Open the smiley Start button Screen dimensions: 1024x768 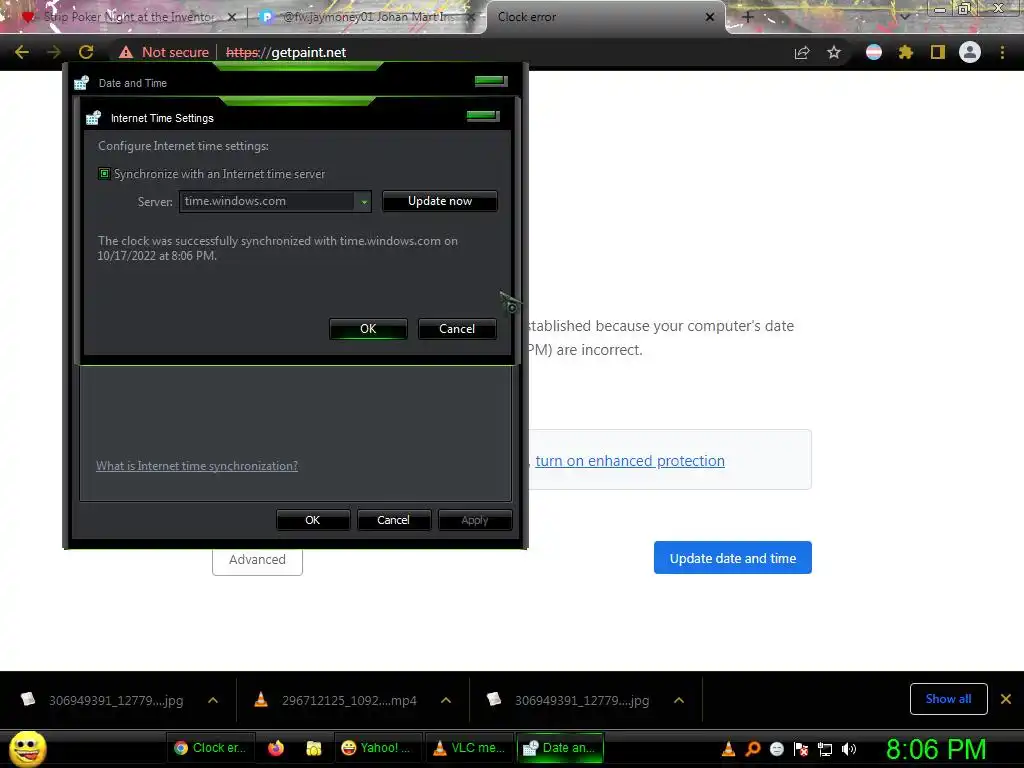(x=28, y=748)
